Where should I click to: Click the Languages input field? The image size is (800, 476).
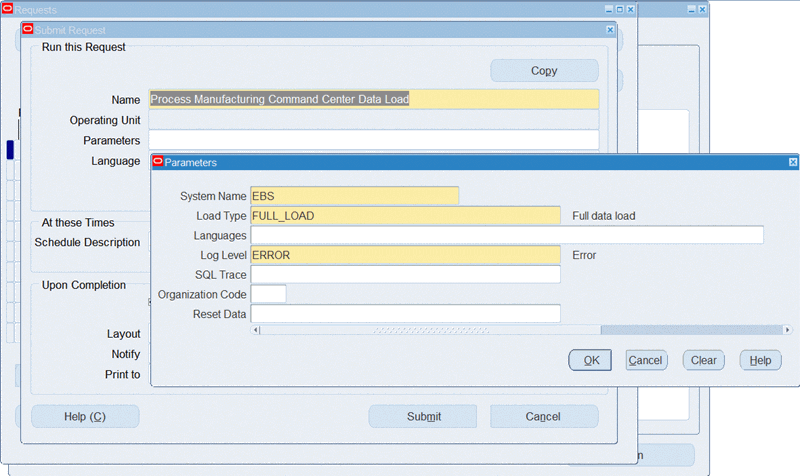point(507,235)
